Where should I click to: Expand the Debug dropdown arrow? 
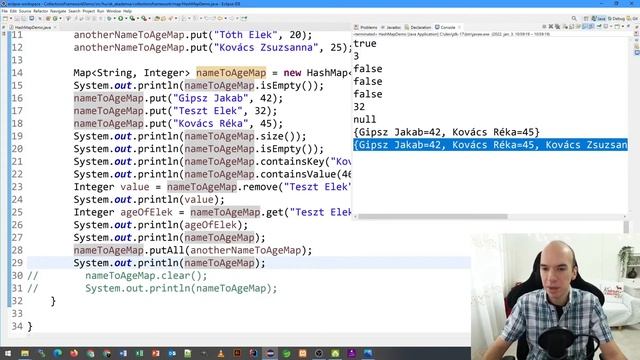114,18
